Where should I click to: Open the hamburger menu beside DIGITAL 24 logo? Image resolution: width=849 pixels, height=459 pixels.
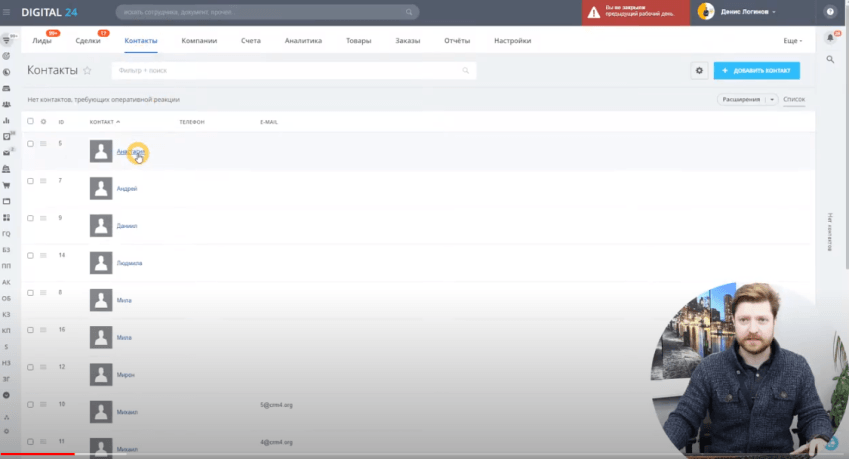pos(6,12)
